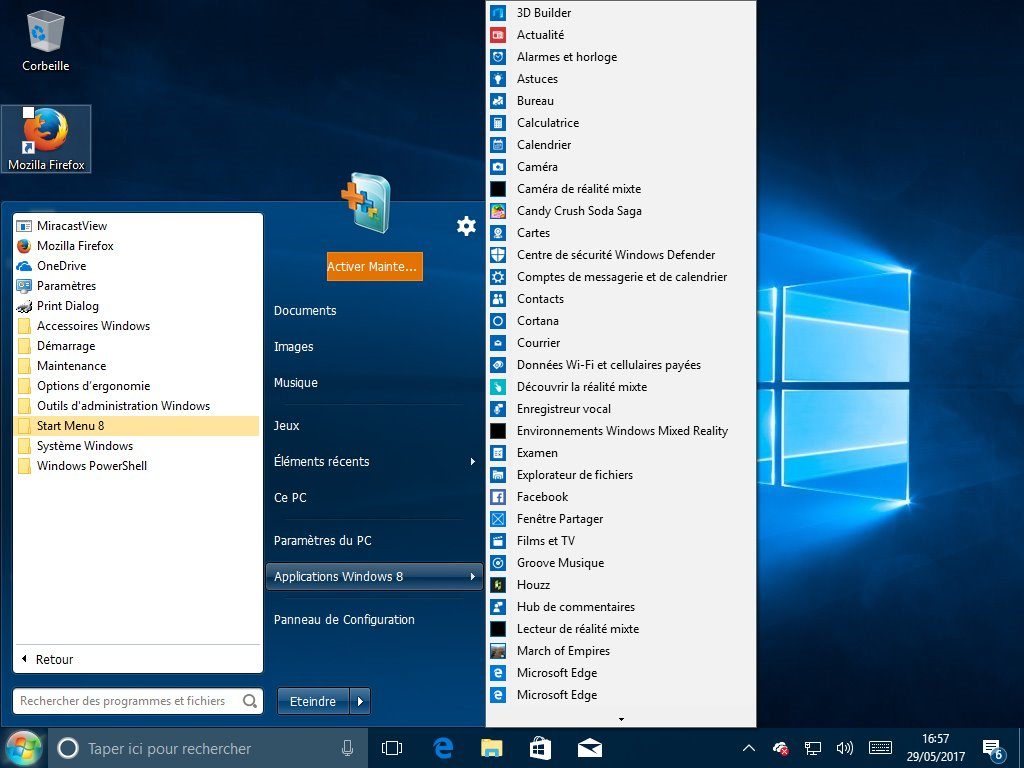Screen dimensions: 1024x768
Task: Launch the Houzz app icon
Action: 498,585
